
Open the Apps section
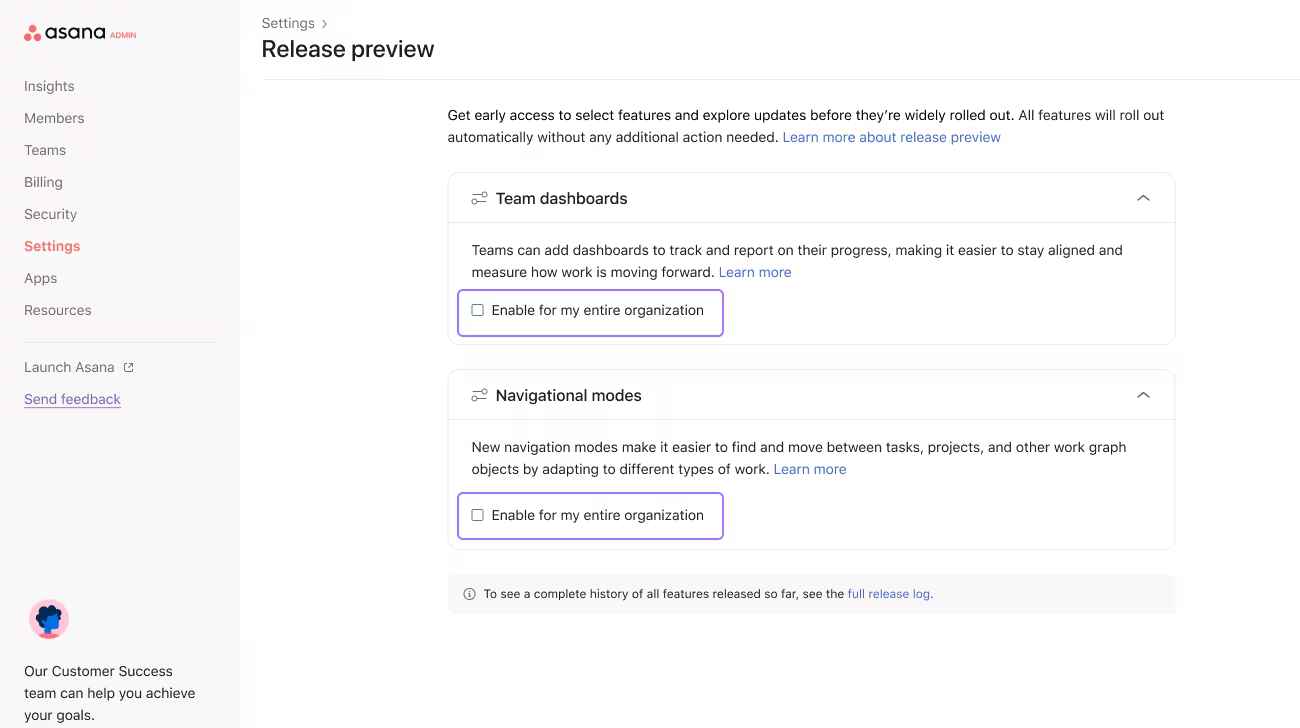pyautogui.click(x=40, y=278)
